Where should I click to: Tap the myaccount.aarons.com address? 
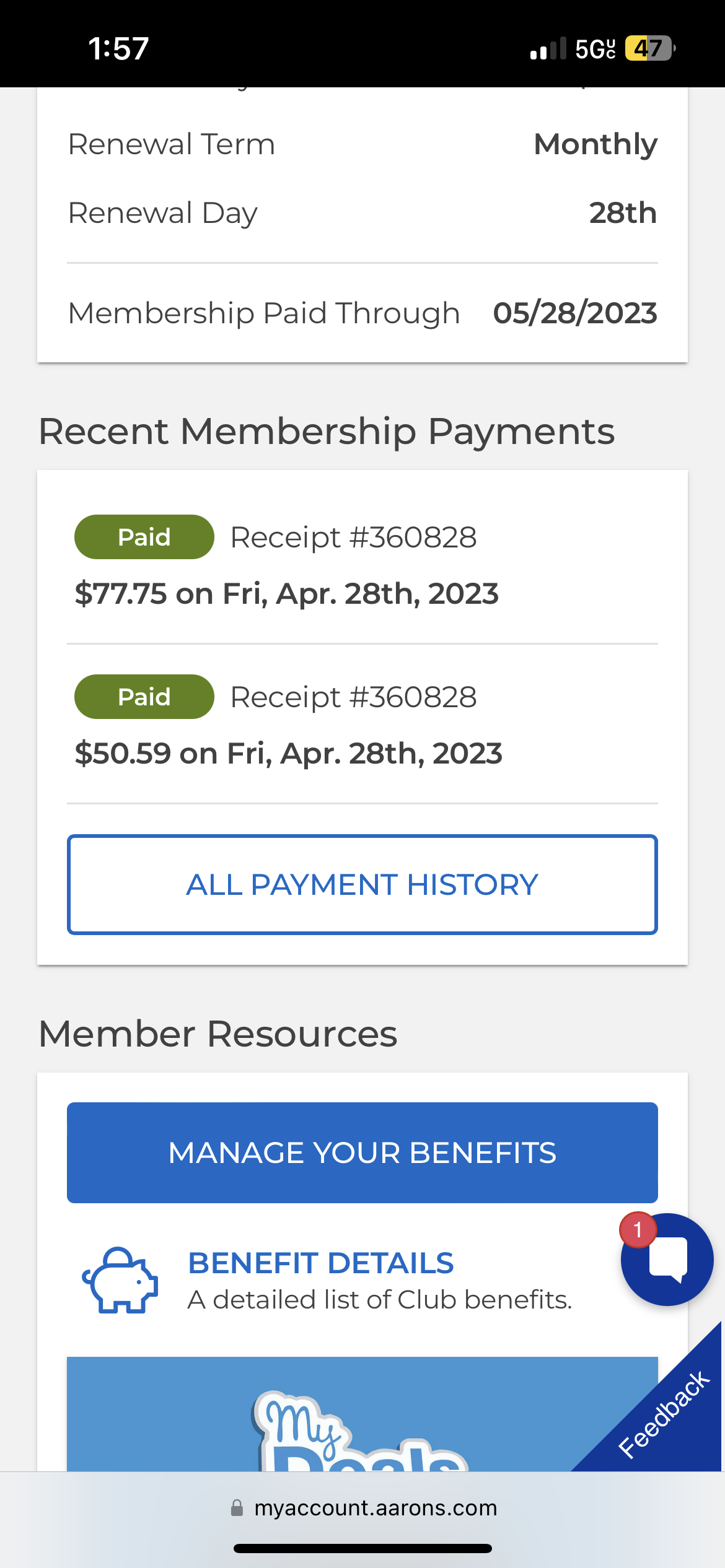(376, 1508)
